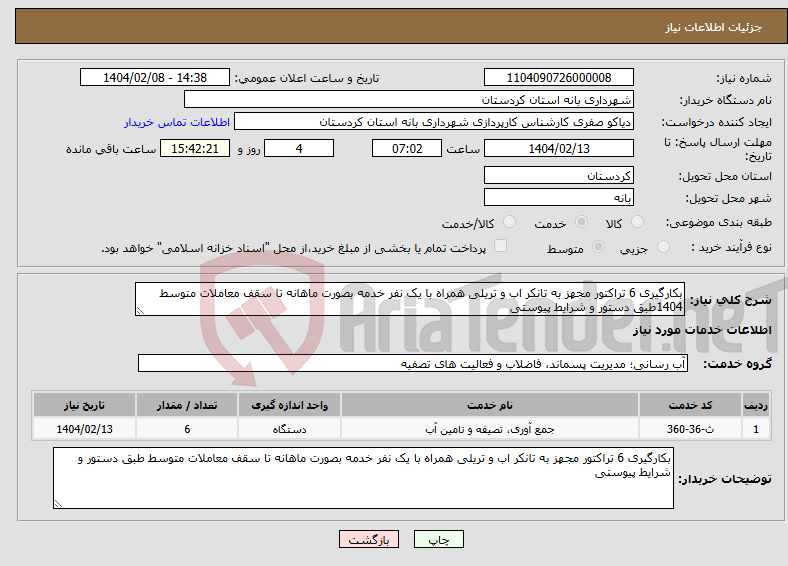Toggle اسناد خزانه اسلامی payment checkbox
Screen dimensions: 788x566
500,245
